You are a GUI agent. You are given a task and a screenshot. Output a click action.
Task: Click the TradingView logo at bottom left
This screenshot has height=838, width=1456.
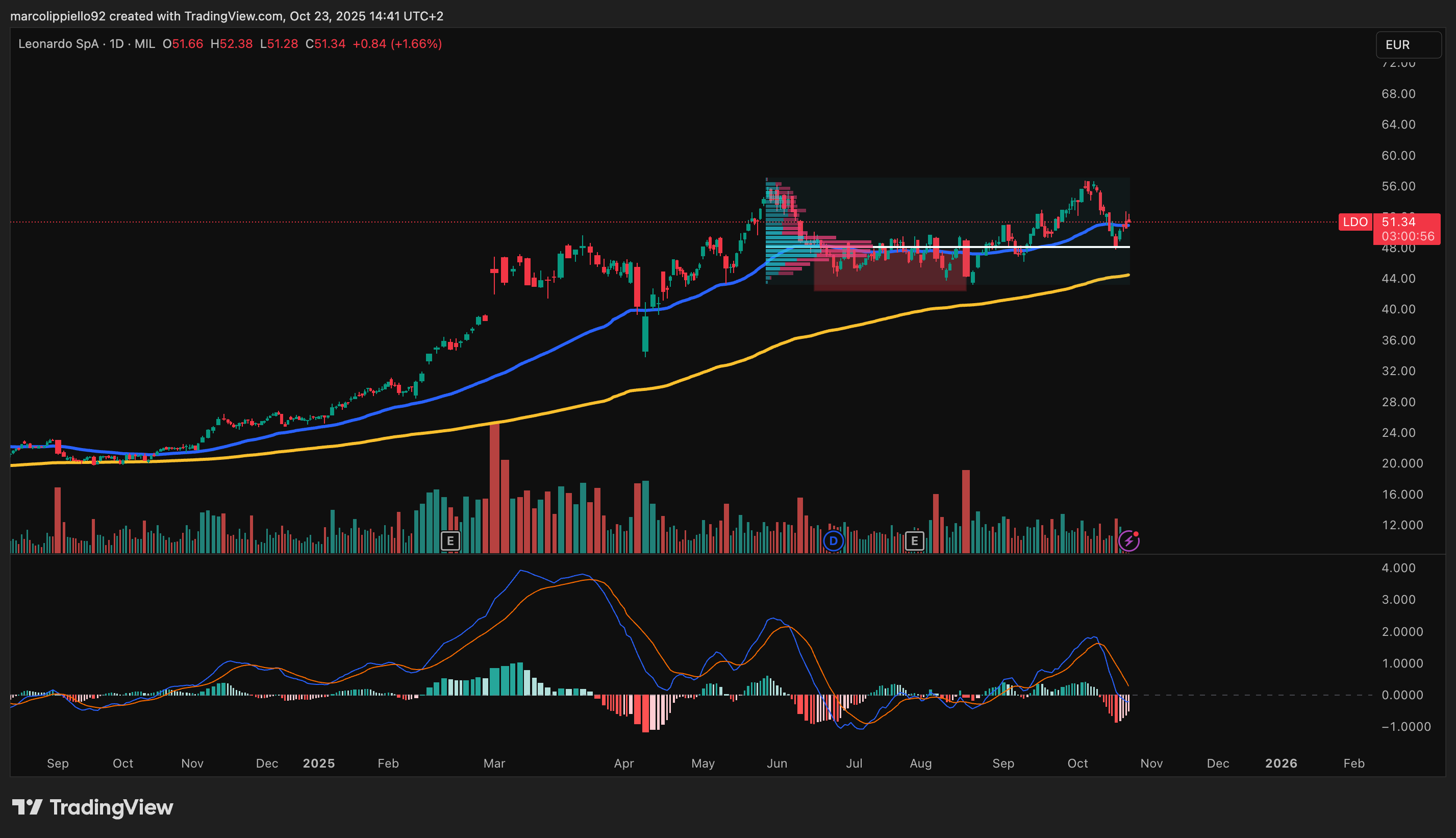point(93,807)
